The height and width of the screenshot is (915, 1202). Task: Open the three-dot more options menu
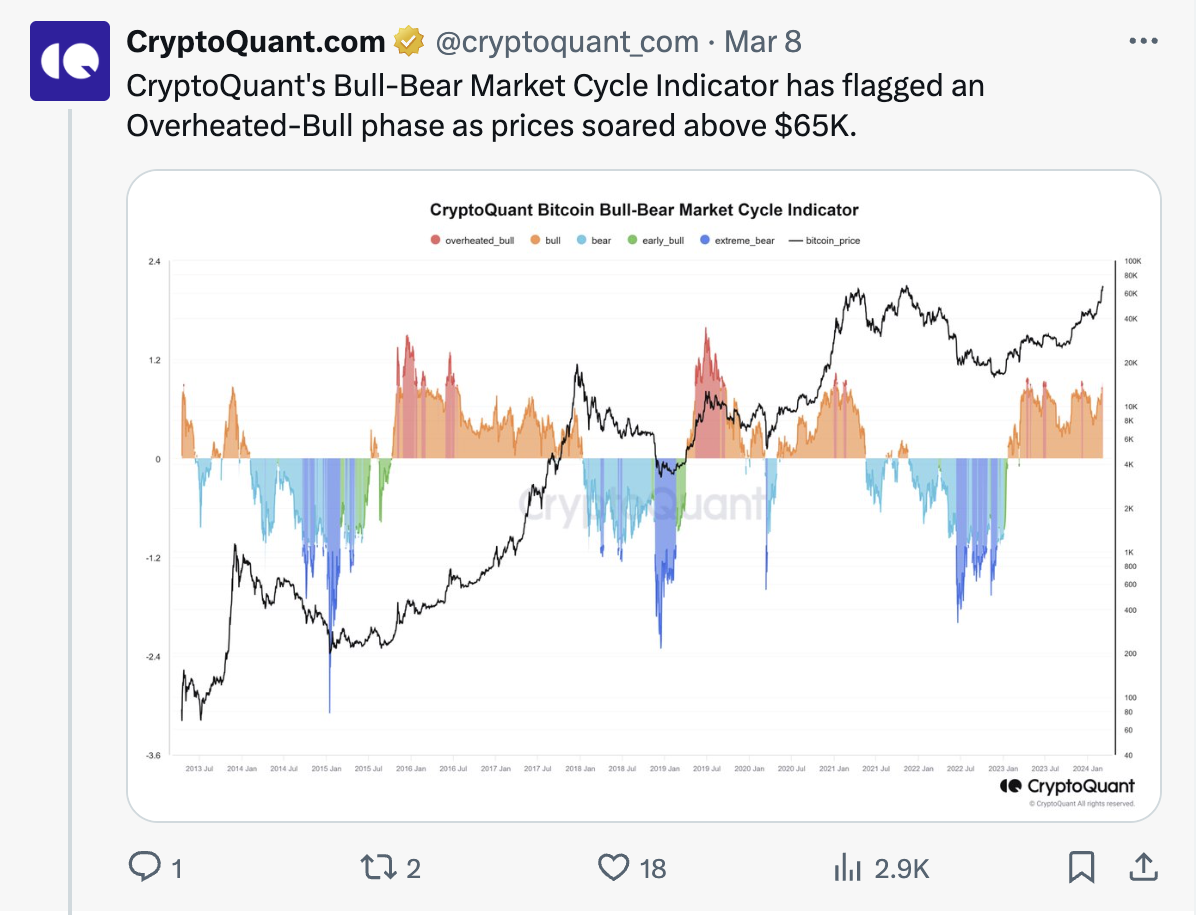(1143, 41)
